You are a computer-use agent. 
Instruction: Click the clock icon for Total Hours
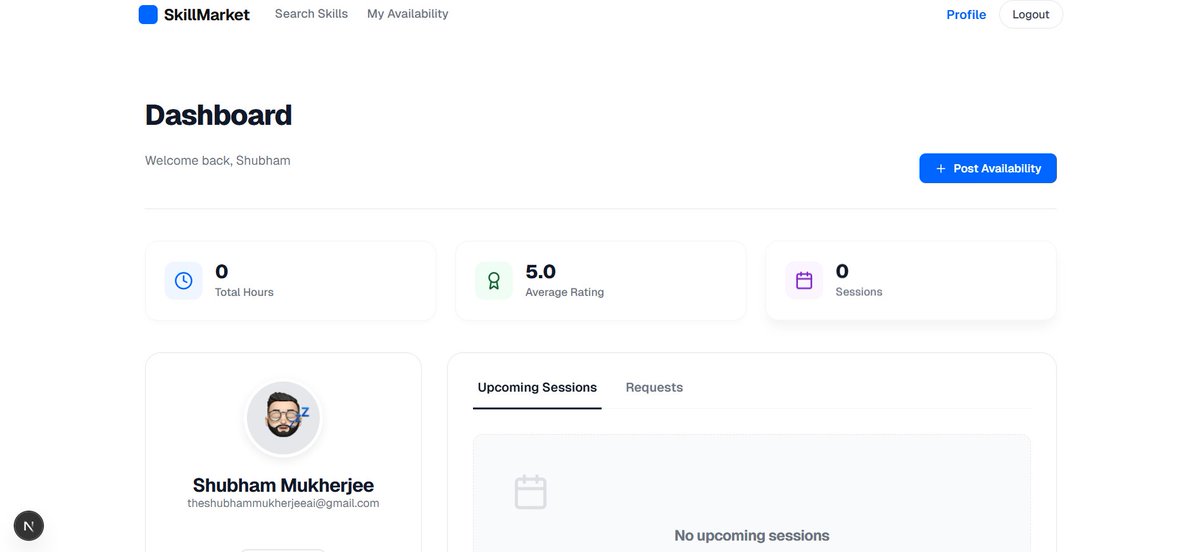point(184,281)
